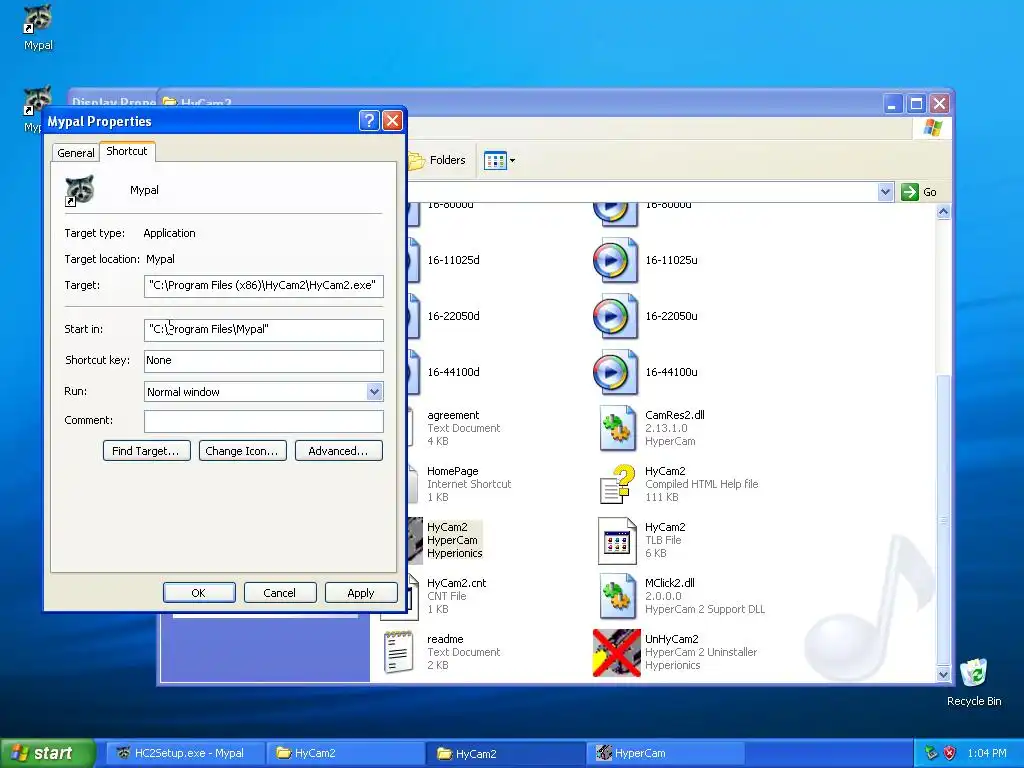Click the Start in path field

point(264,330)
